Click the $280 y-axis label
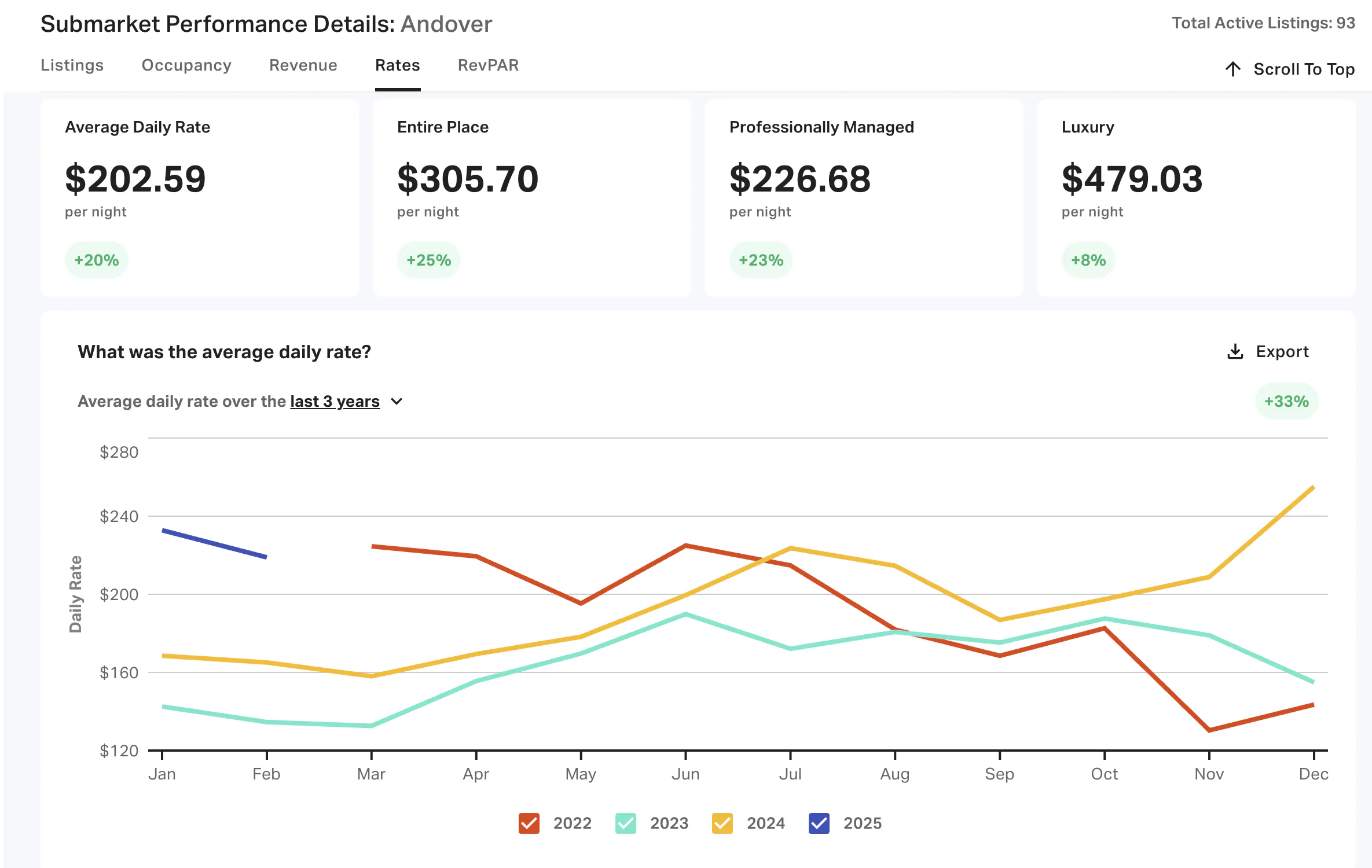The image size is (1372, 868). (119, 453)
